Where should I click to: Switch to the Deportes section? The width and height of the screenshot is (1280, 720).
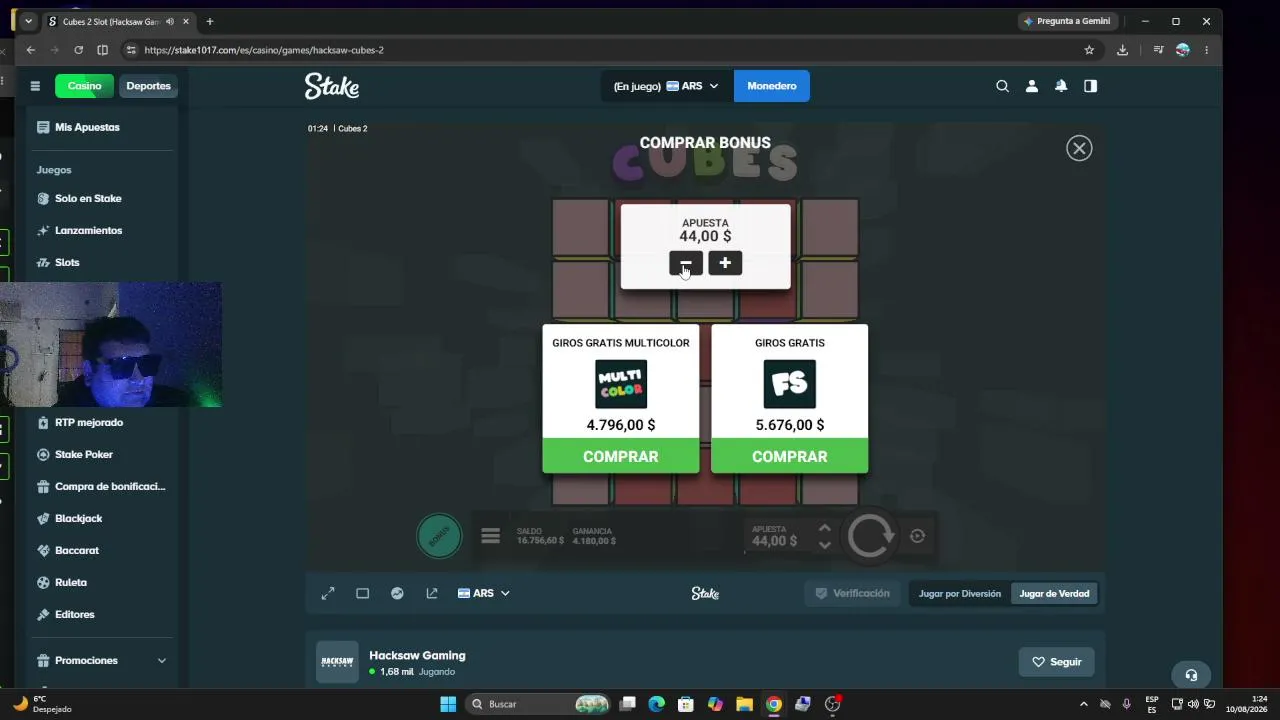[x=148, y=86]
